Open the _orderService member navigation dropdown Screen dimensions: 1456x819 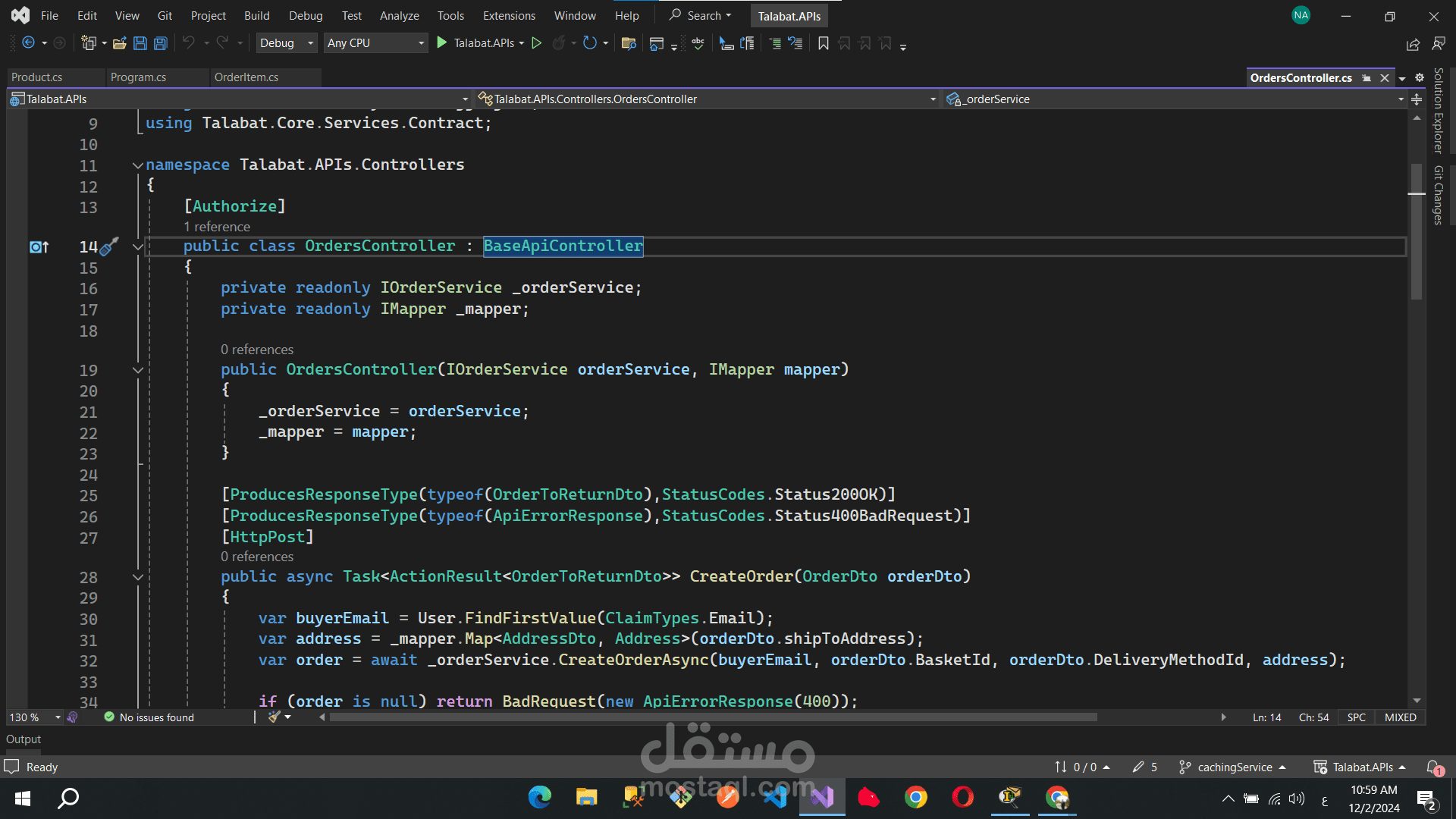tap(1175, 99)
